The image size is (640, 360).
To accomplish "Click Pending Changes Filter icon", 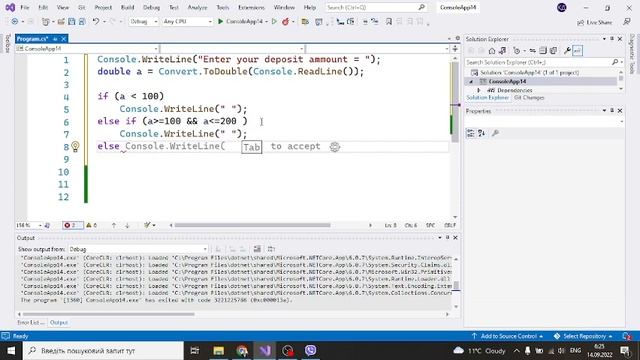I will pyautogui.click(x=517, y=51).
